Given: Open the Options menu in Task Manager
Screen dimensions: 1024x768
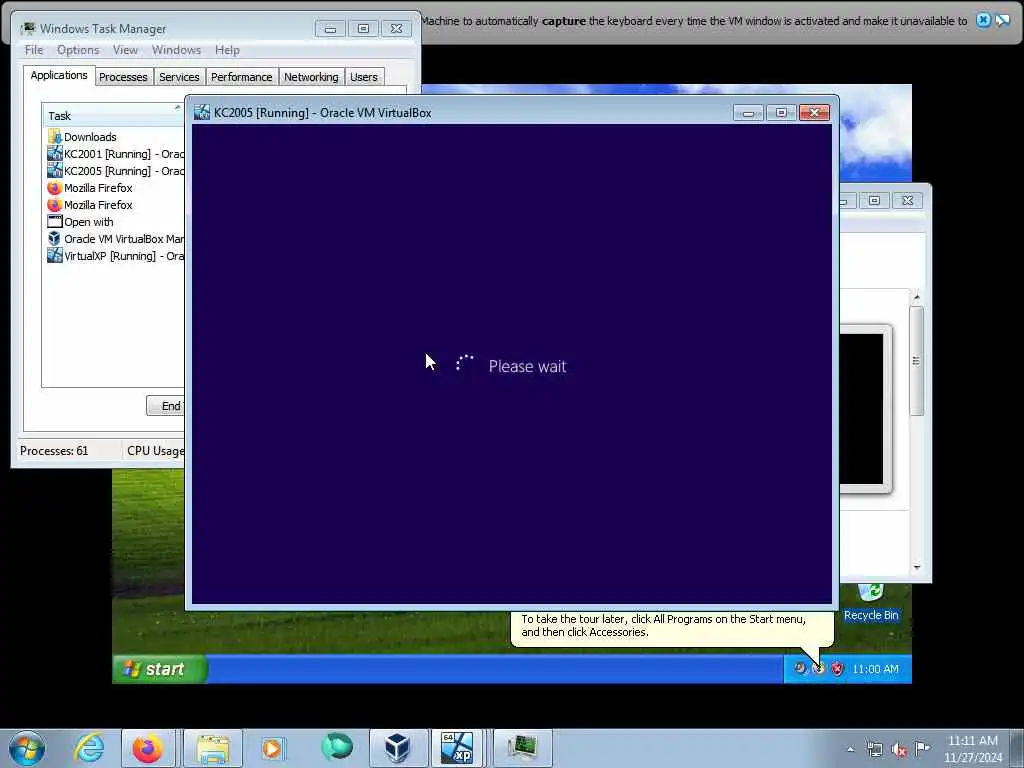Looking at the screenshot, I should (78, 50).
